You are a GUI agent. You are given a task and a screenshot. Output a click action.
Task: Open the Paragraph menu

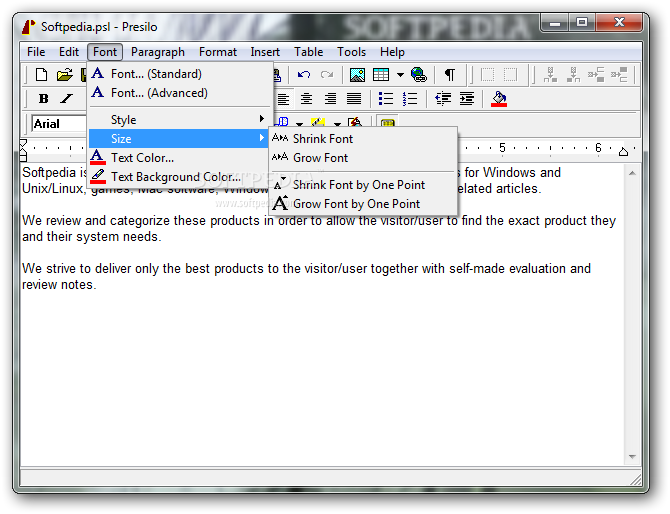click(158, 52)
